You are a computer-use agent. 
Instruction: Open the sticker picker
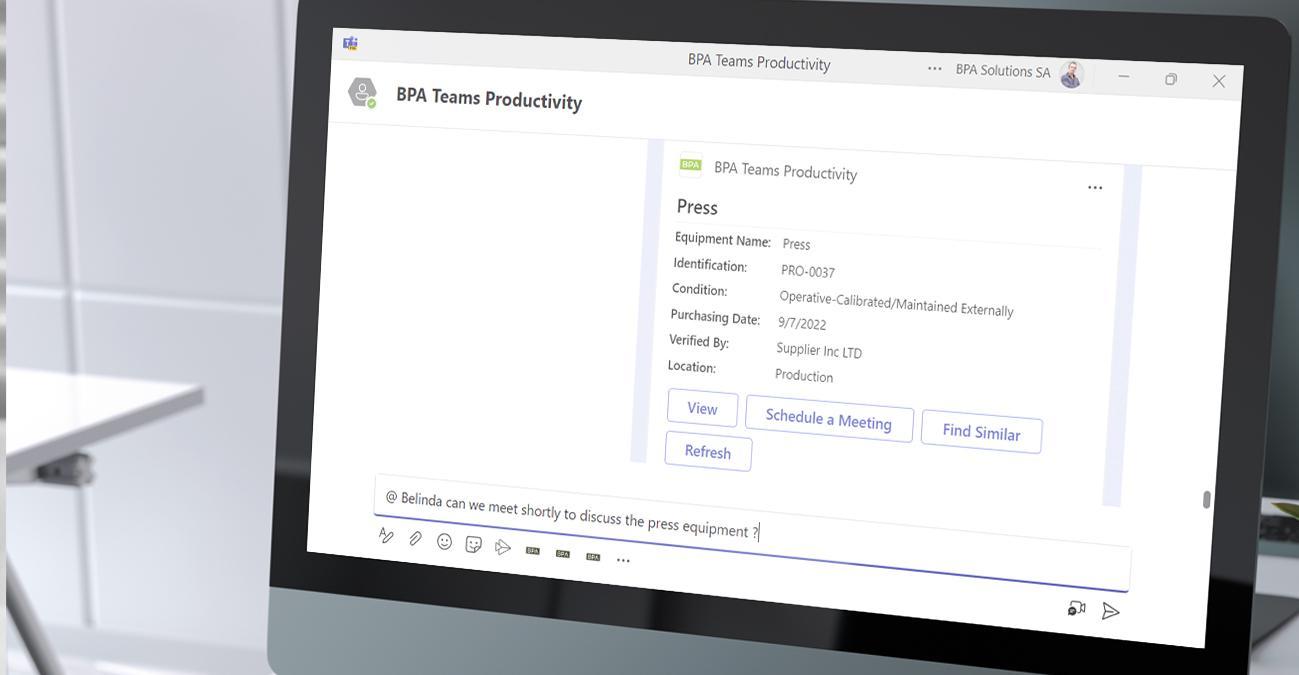pyautogui.click(x=474, y=544)
